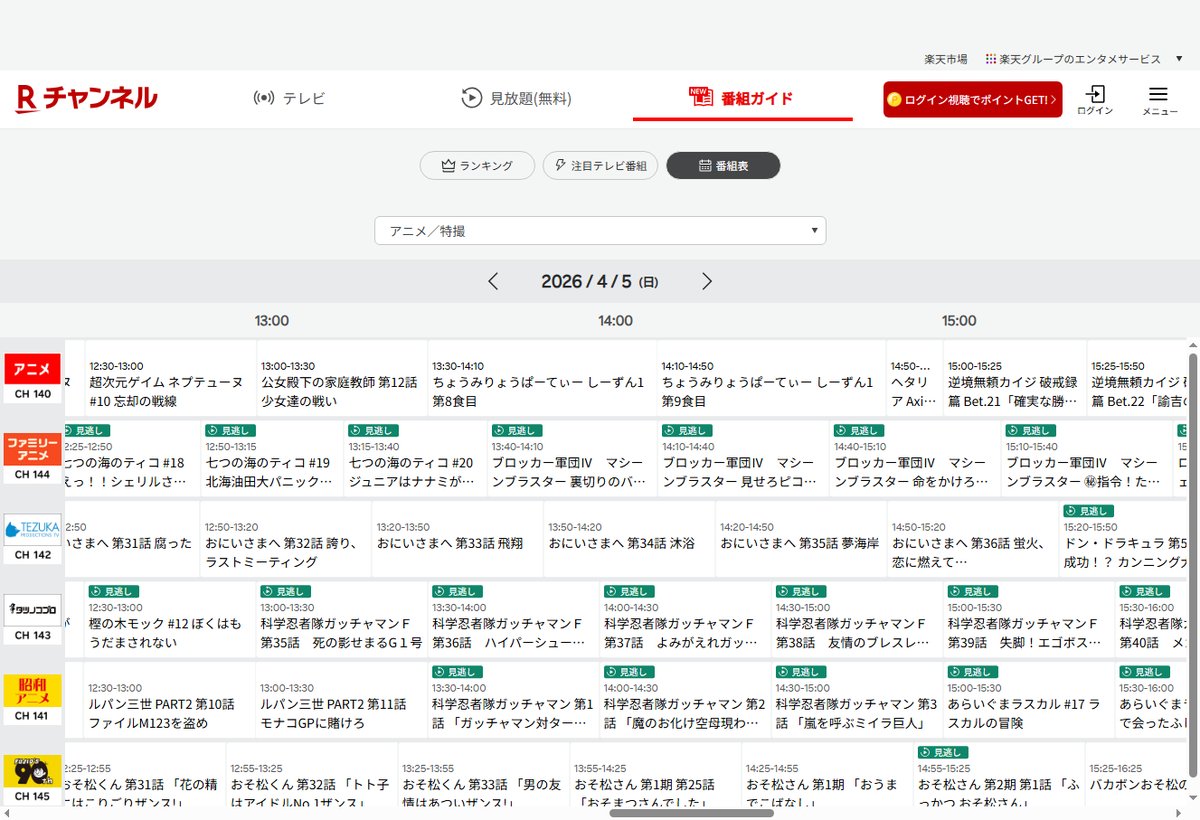
Task: Open the アニメ／特撮 genre dropdown
Action: click(600, 231)
